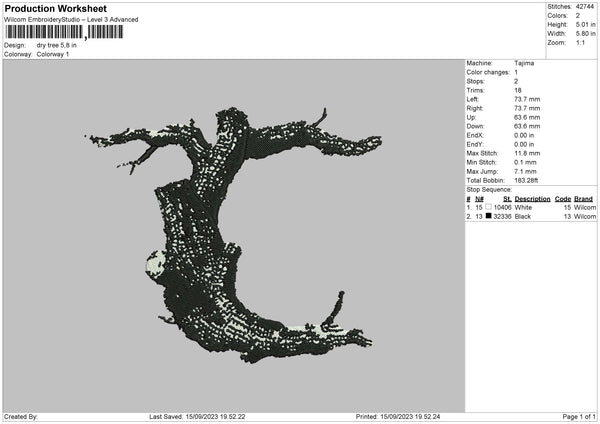
Task: Click the 'Description' column header
Action: tap(532, 199)
